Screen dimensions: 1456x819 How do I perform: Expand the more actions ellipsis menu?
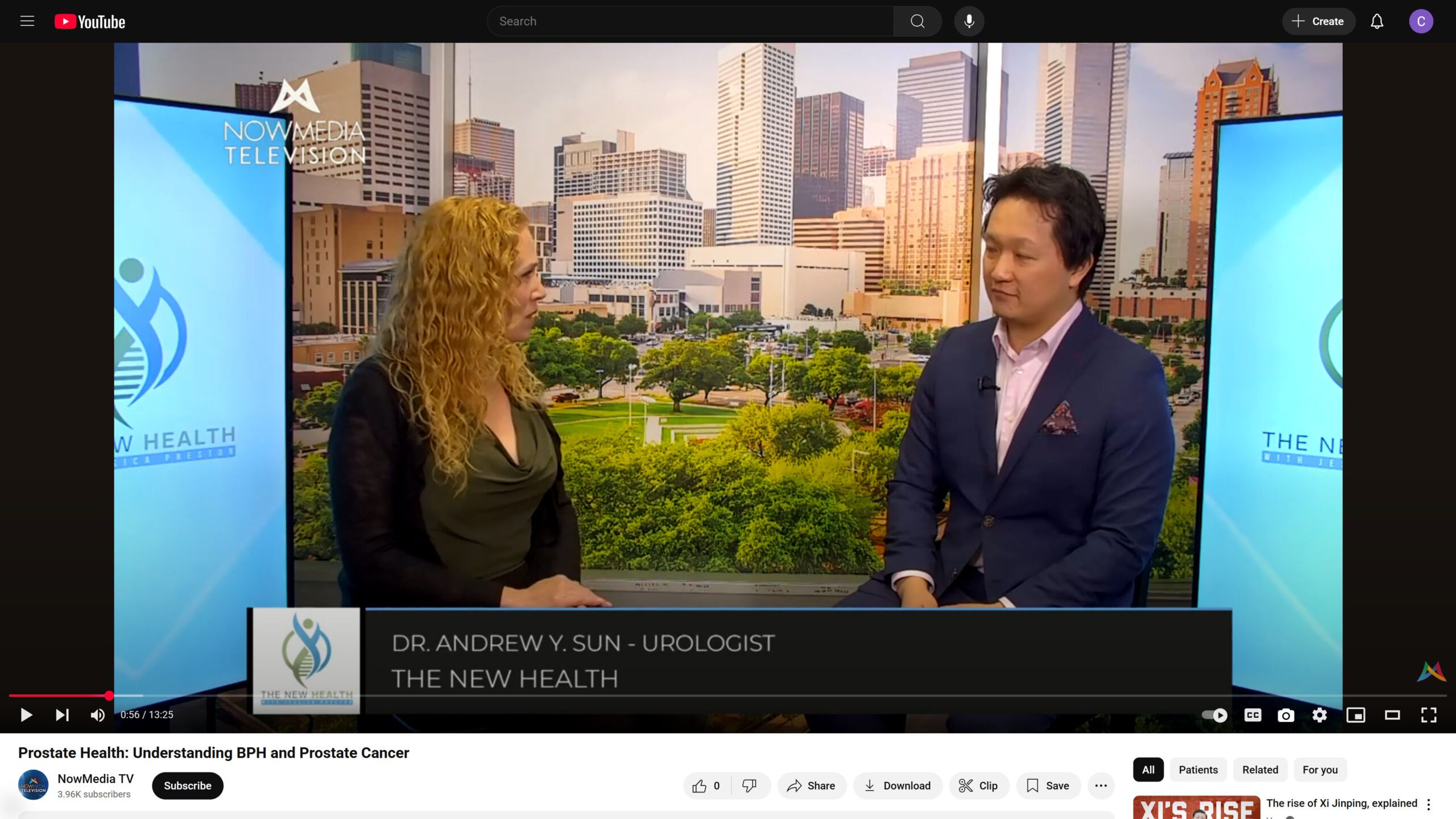coord(1101,785)
